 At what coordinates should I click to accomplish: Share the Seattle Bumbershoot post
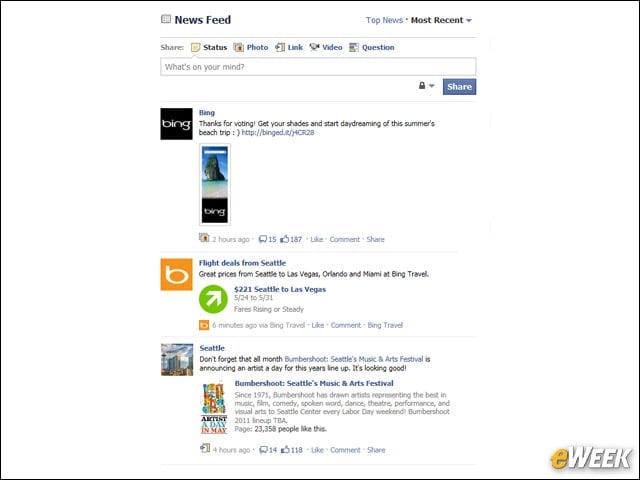click(x=376, y=450)
